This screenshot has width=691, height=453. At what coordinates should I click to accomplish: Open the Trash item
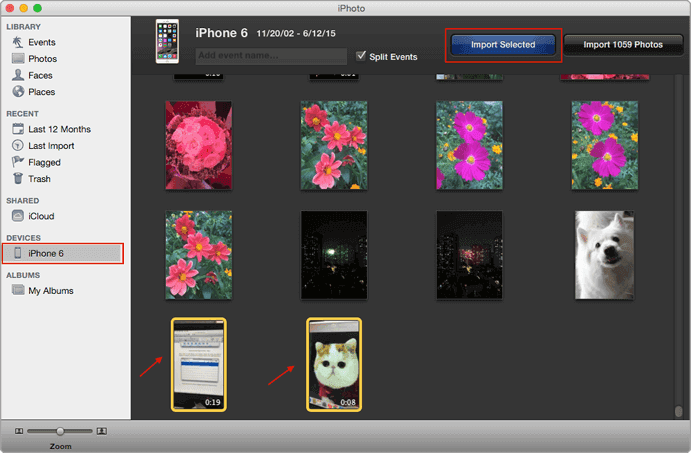[x=31, y=179]
